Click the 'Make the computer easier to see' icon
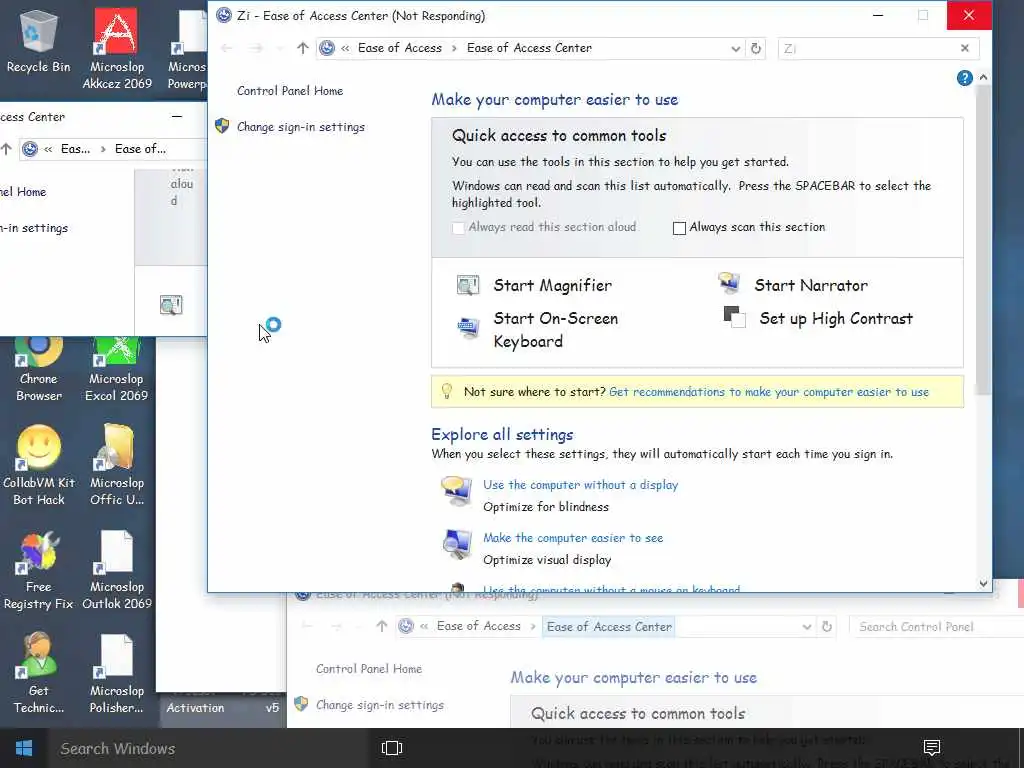Image resolution: width=1024 pixels, height=768 pixels. coord(456,544)
